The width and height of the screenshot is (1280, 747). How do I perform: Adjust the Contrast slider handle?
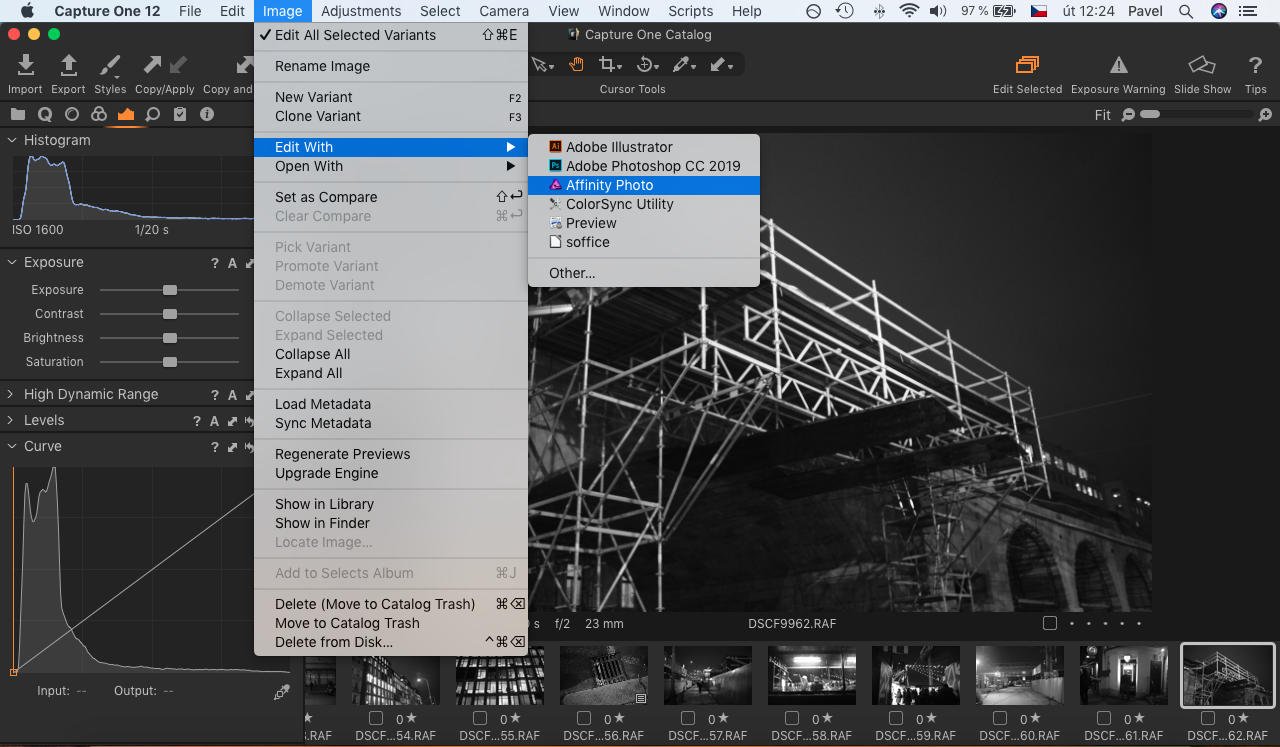(x=170, y=314)
